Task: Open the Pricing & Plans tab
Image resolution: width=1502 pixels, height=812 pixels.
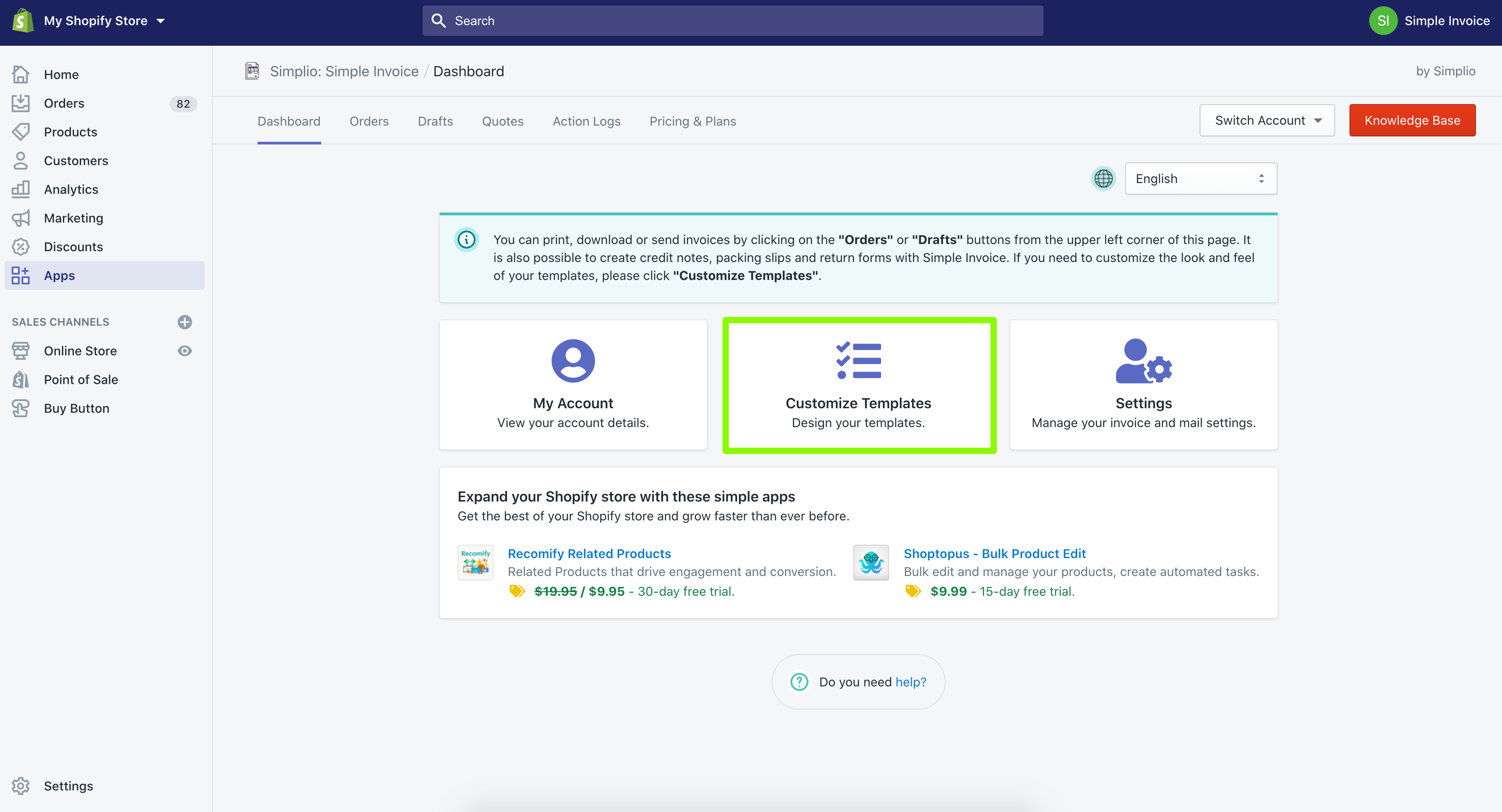Action: click(693, 121)
